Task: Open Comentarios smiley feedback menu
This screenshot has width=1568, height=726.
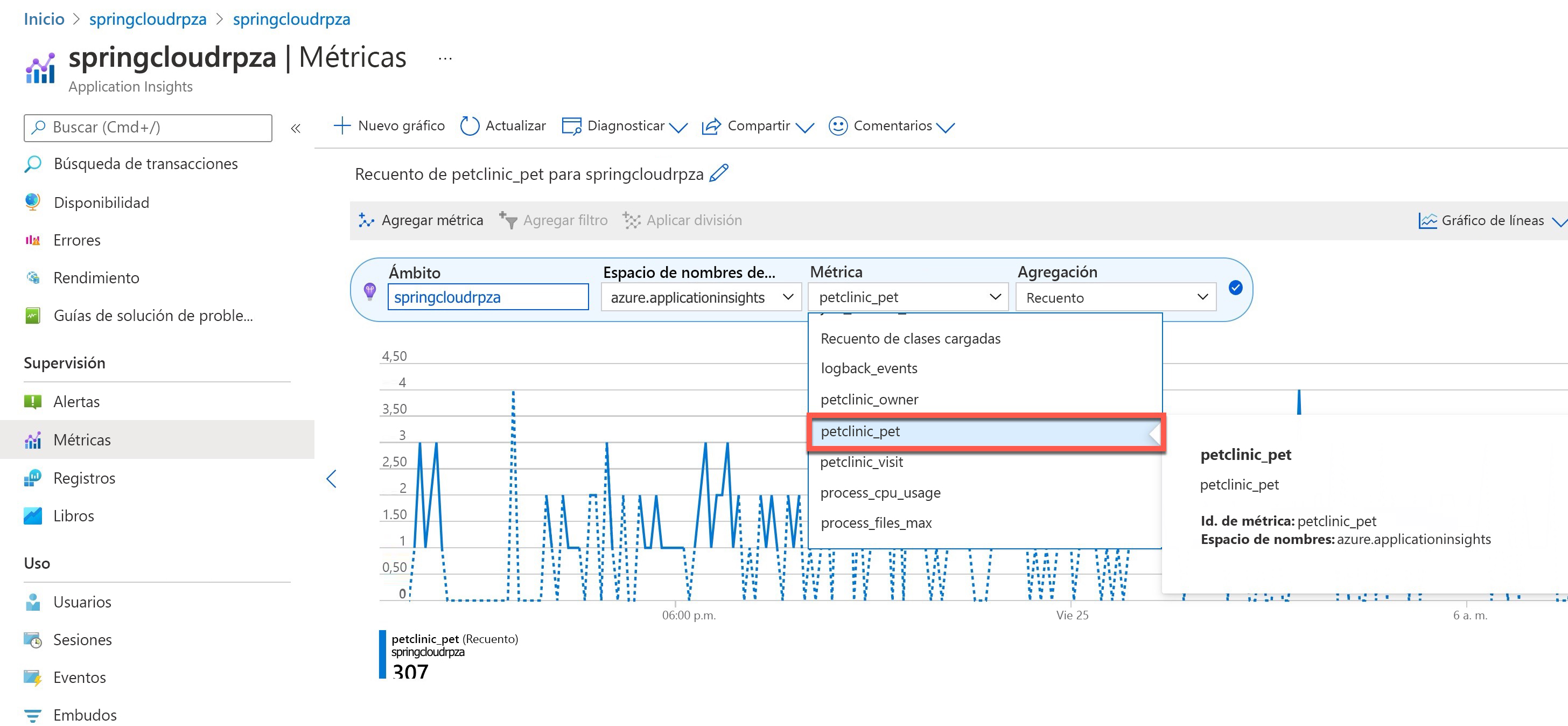Action: pyautogui.click(x=891, y=126)
